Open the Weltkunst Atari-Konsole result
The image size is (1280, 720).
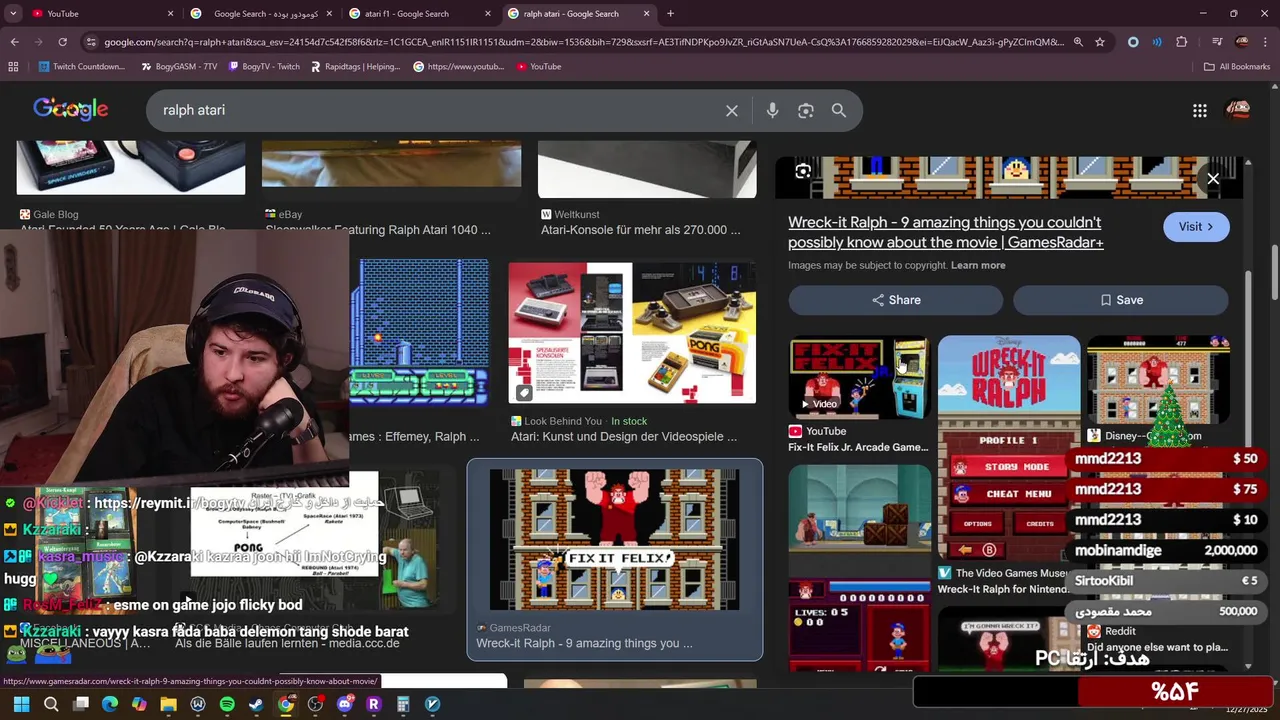coord(641,230)
